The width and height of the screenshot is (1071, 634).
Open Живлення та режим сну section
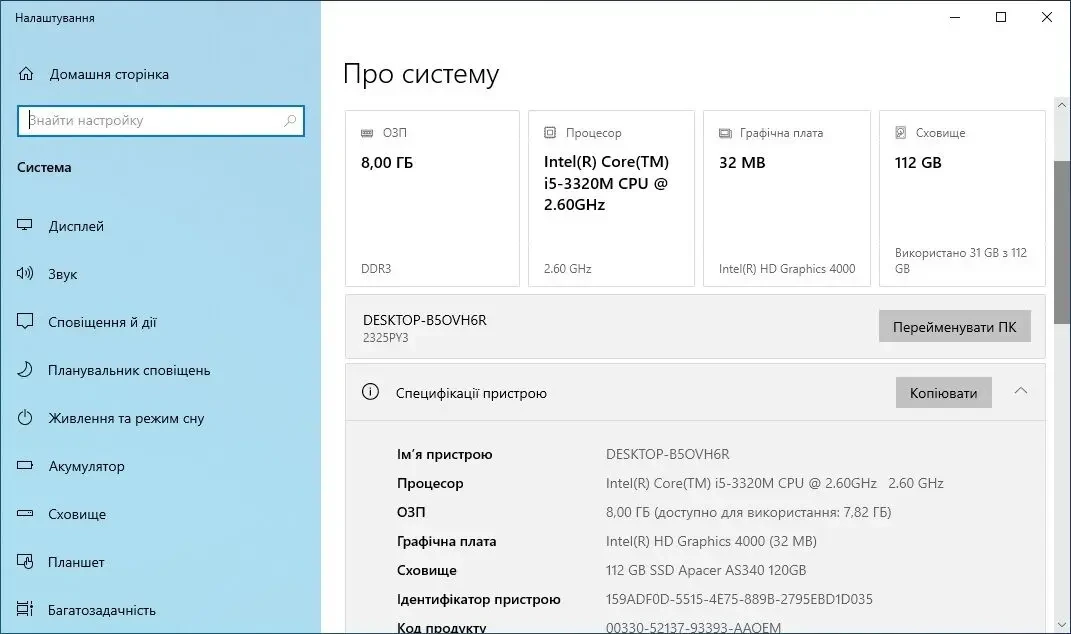click(126, 418)
